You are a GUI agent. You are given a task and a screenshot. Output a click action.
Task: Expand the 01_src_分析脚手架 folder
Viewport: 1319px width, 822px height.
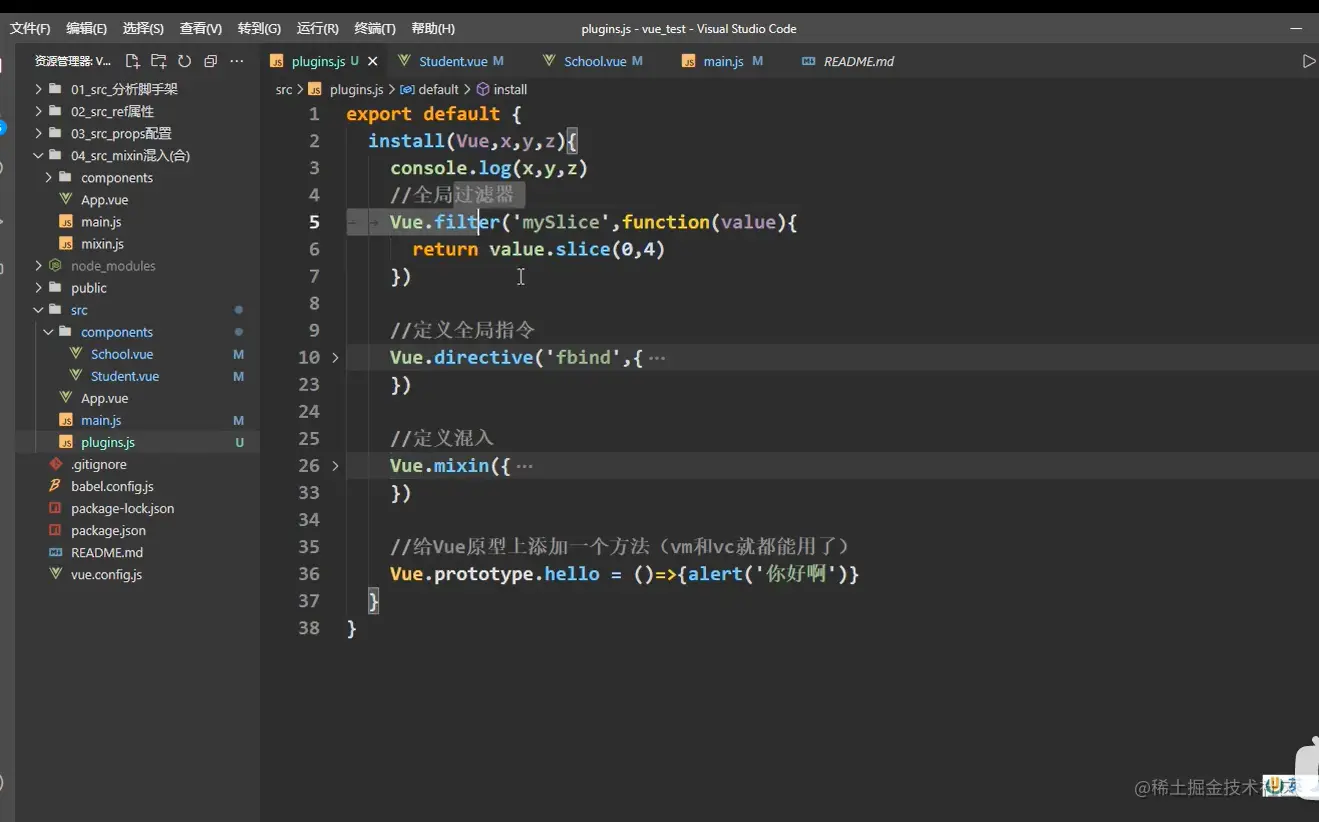click(124, 89)
